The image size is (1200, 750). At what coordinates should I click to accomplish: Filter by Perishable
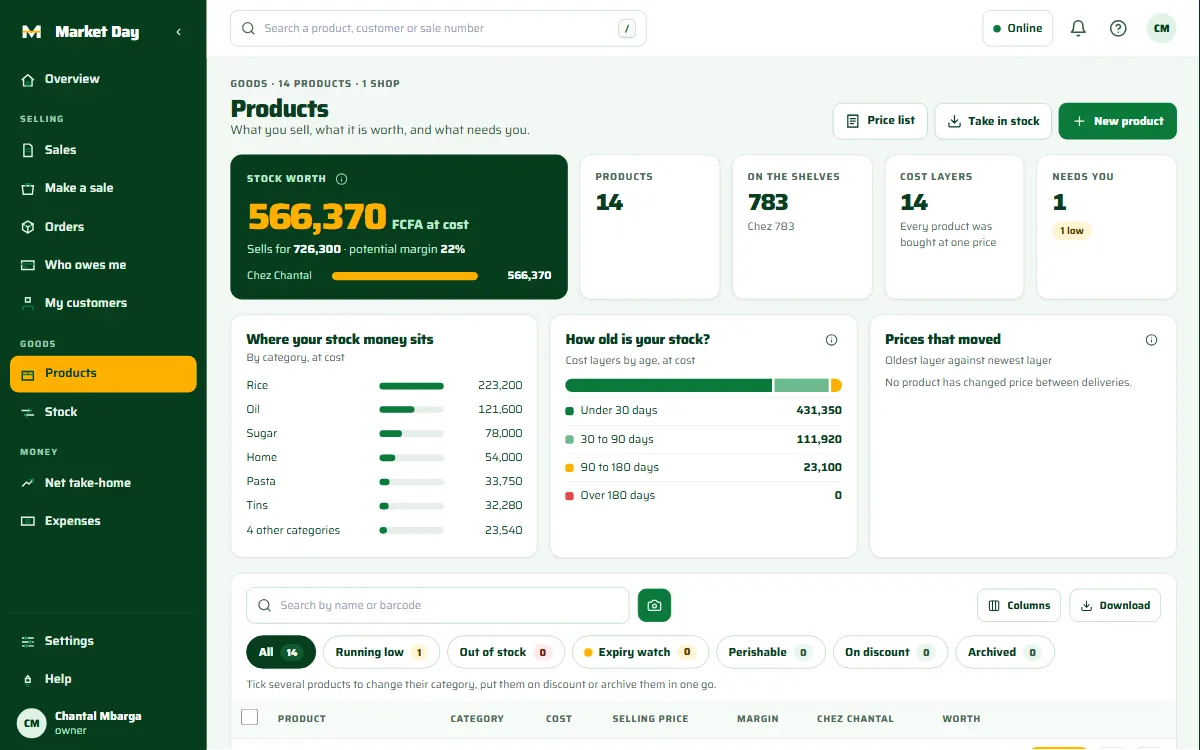pyautogui.click(x=771, y=652)
